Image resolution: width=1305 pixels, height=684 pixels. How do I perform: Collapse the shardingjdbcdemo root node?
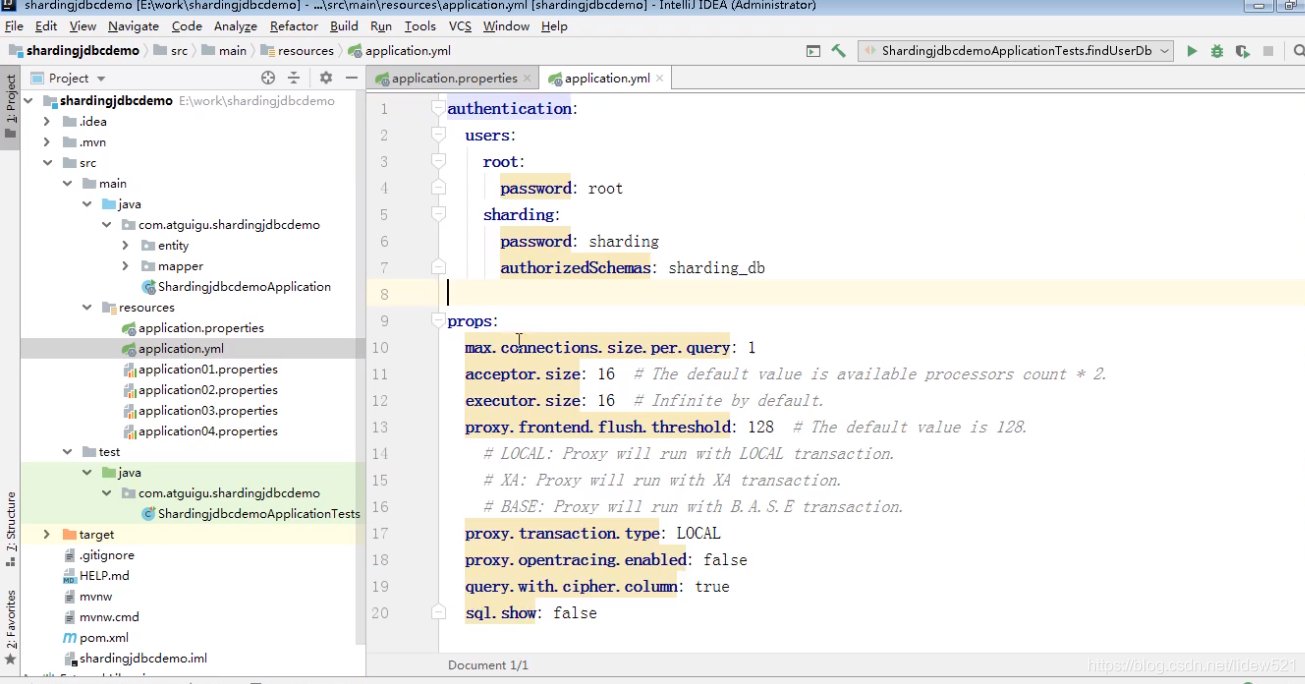point(28,101)
